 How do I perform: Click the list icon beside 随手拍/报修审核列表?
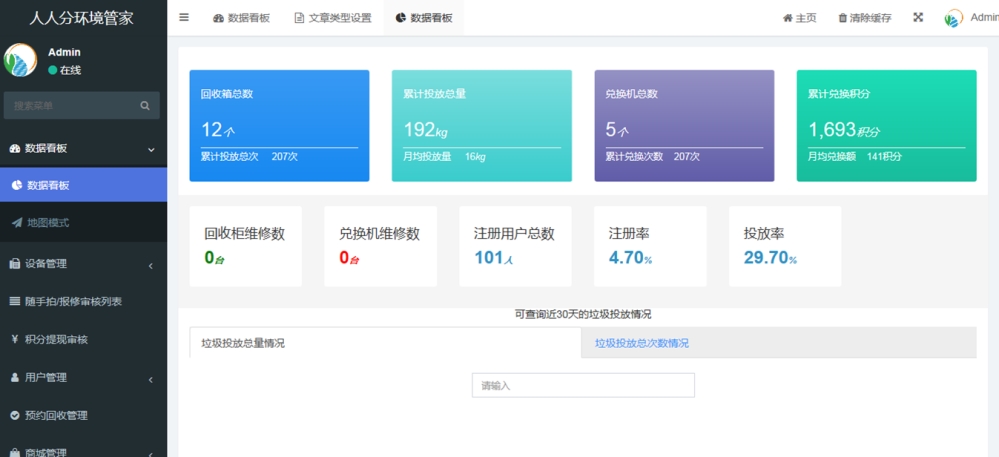[x=15, y=301]
